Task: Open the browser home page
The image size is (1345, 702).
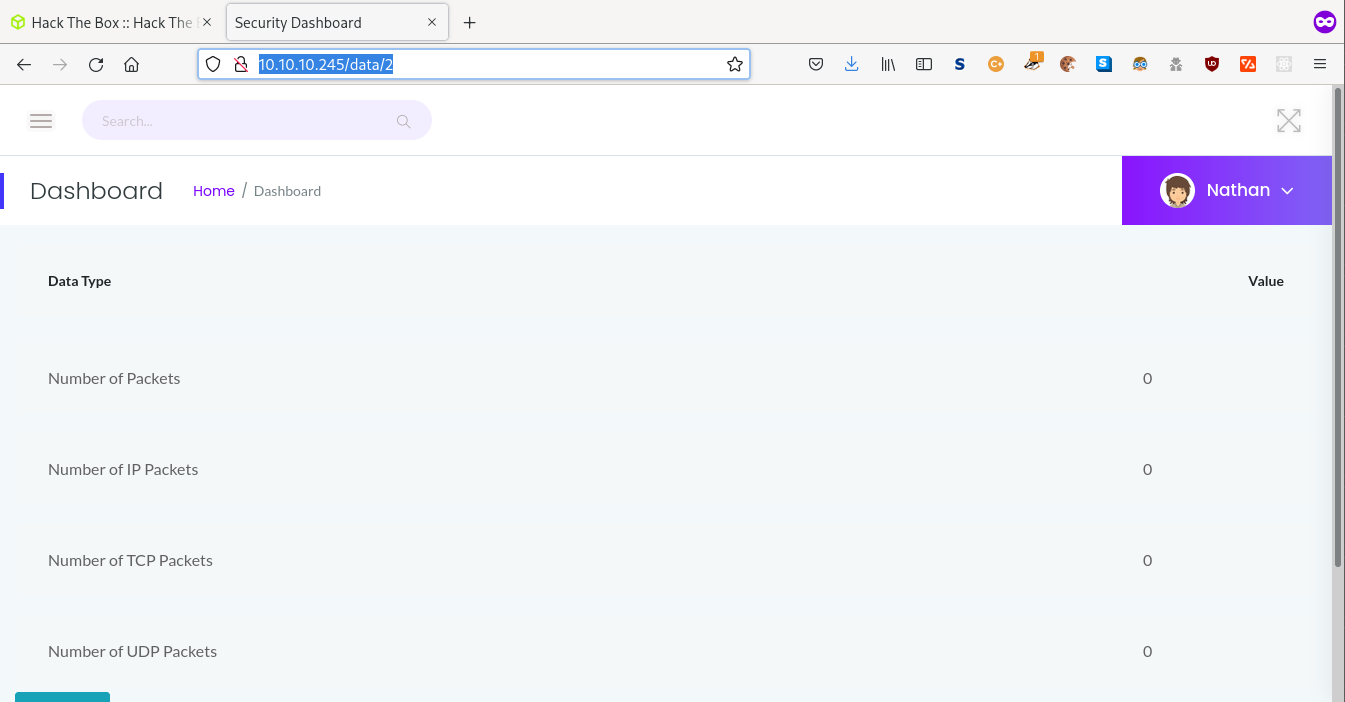Action: [x=131, y=64]
